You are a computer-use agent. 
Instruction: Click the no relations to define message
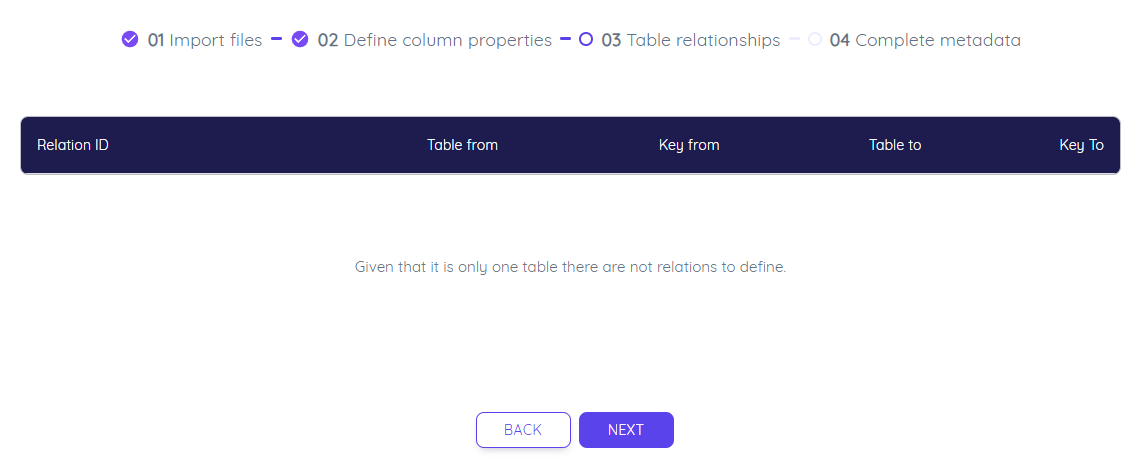click(x=570, y=267)
